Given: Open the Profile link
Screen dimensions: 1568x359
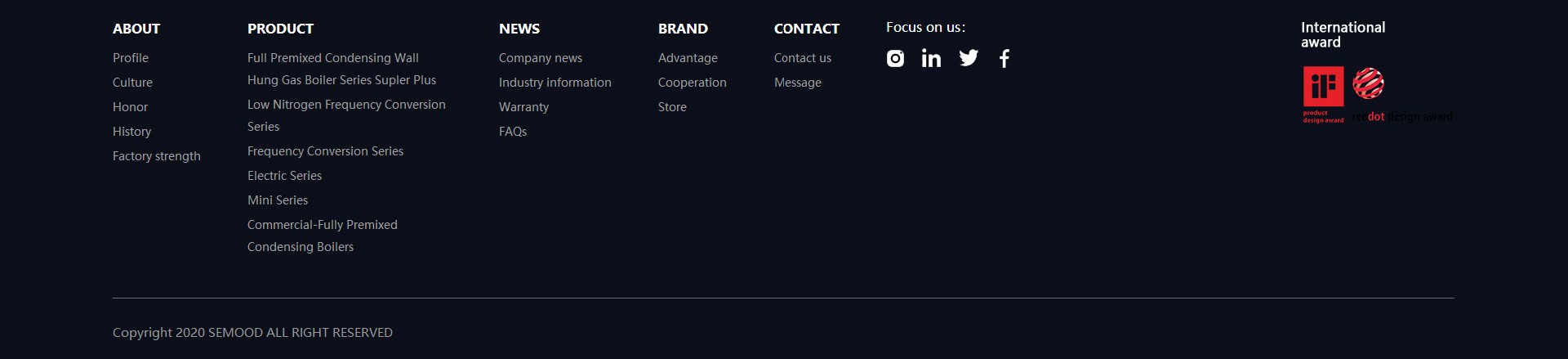Looking at the screenshot, I should tap(131, 58).
